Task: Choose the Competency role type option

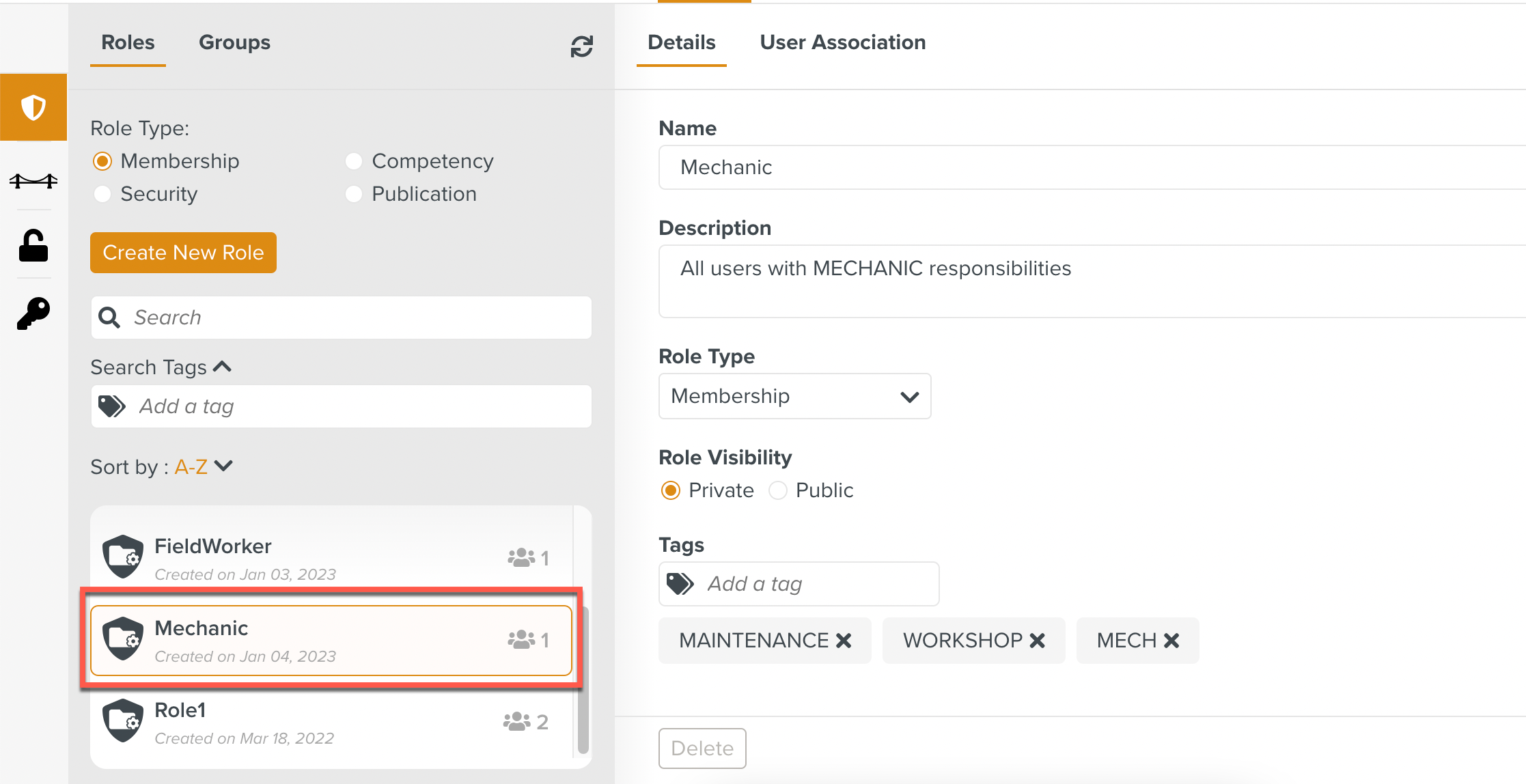Action: pos(354,161)
